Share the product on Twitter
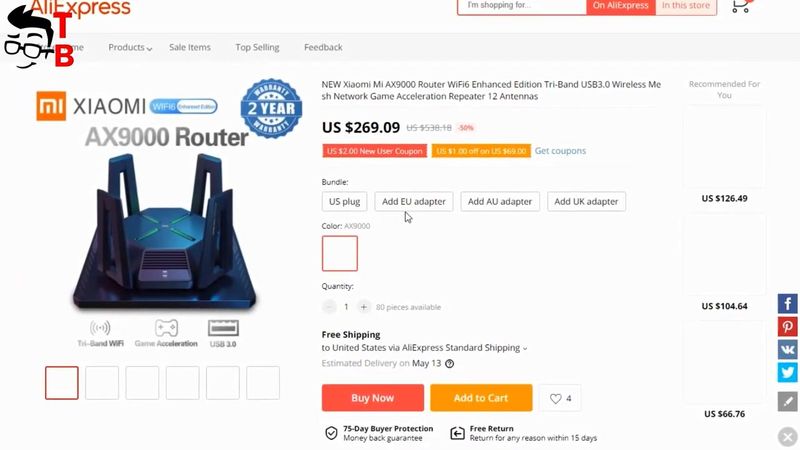The image size is (800, 450). [787, 372]
